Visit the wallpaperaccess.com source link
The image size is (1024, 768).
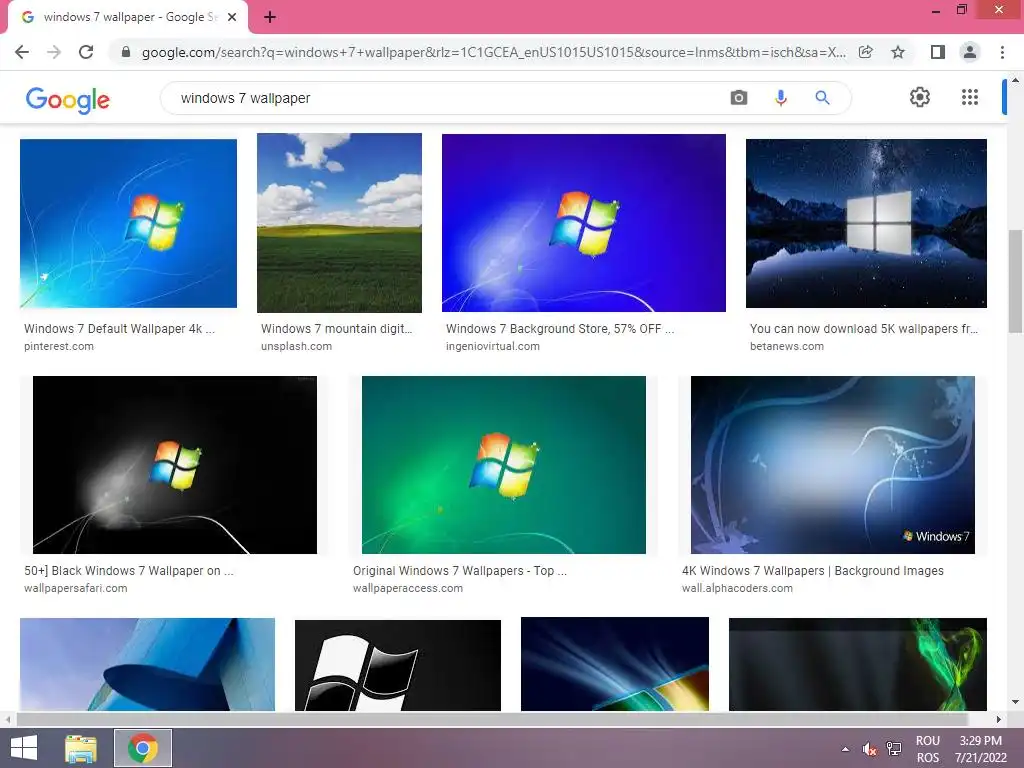pos(408,588)
